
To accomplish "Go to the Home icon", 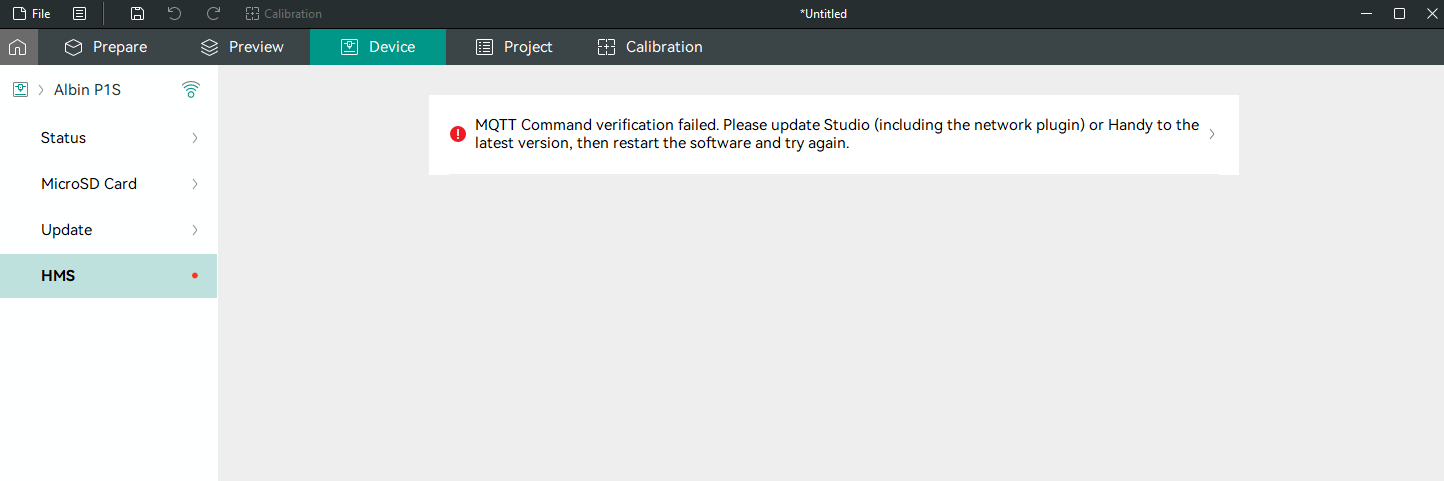I will (18, 47).
